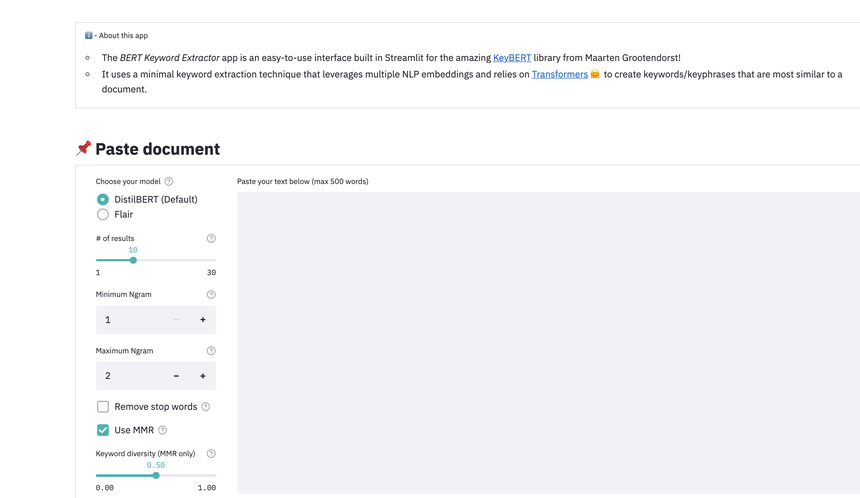Click help icon for # of results
Image resolution: width=860 pixels, height=498 pixels.
pyautogui.click(x=211, y=239)
